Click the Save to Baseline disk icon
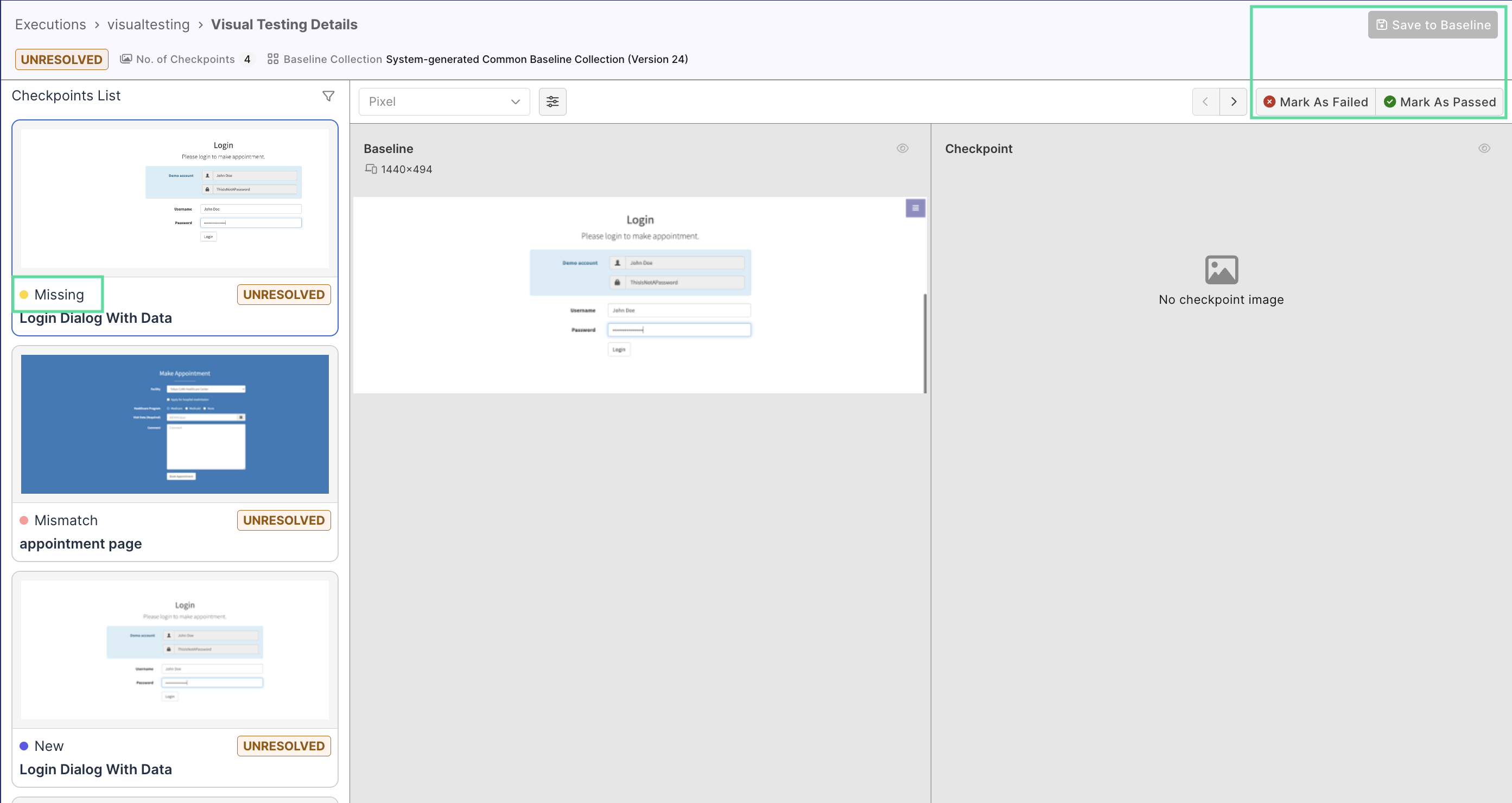This screenshot has height=803, width=1512. [1382, 24]
